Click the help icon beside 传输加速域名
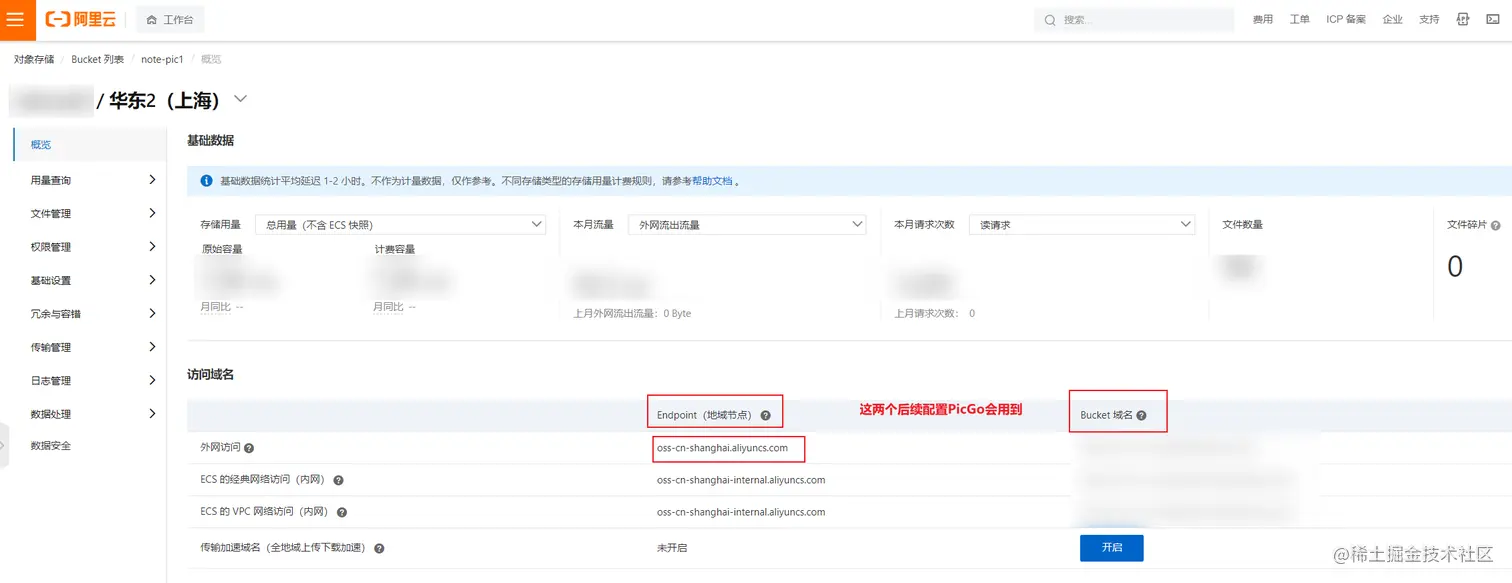Image resolution: width=1512 pixels, height=583 pixels. 380,548
